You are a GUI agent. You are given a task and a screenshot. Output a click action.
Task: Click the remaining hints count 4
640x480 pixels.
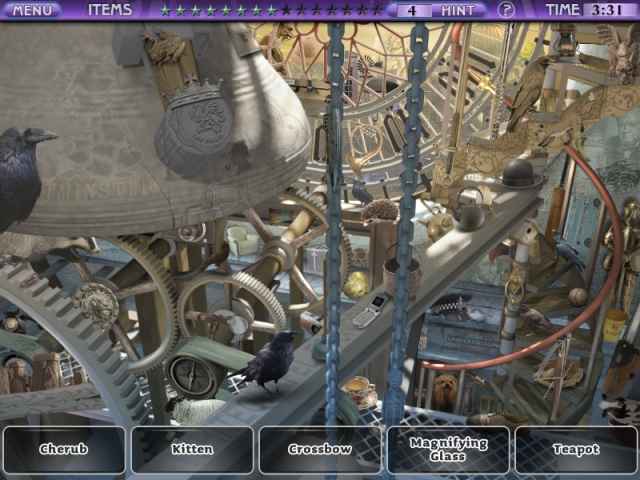411,11
